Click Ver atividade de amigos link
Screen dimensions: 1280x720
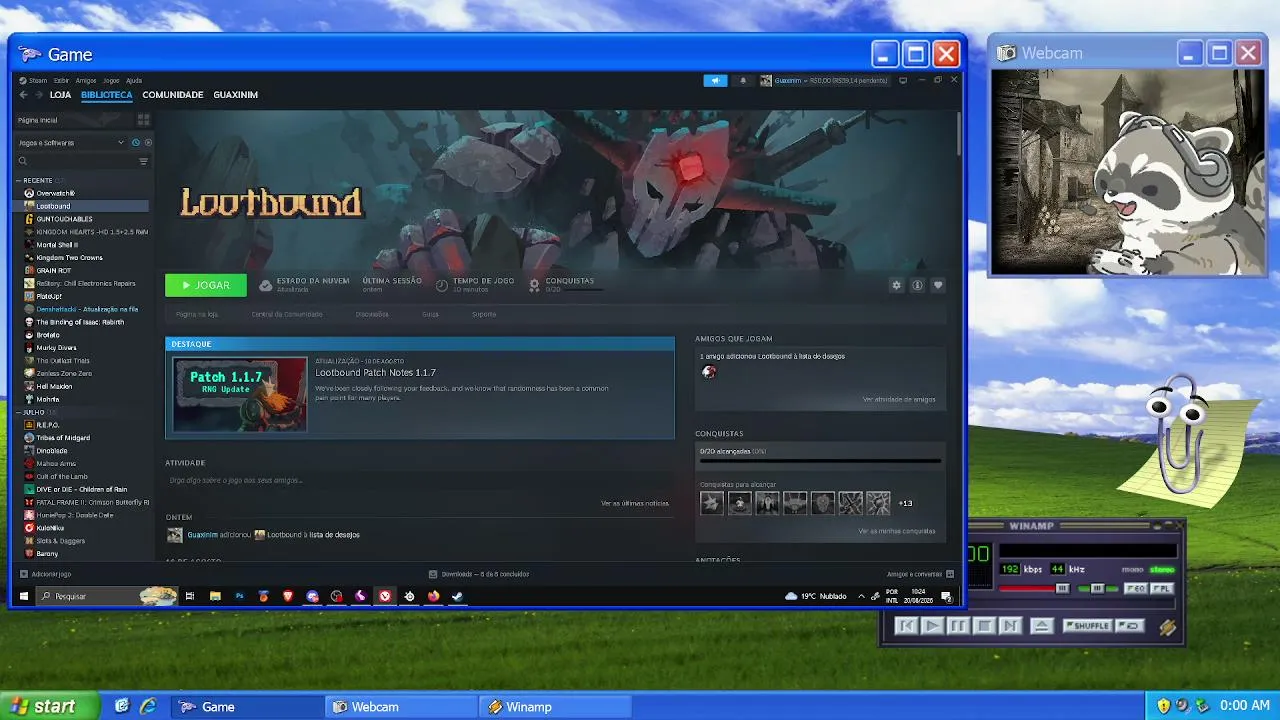tap(899, 399)
